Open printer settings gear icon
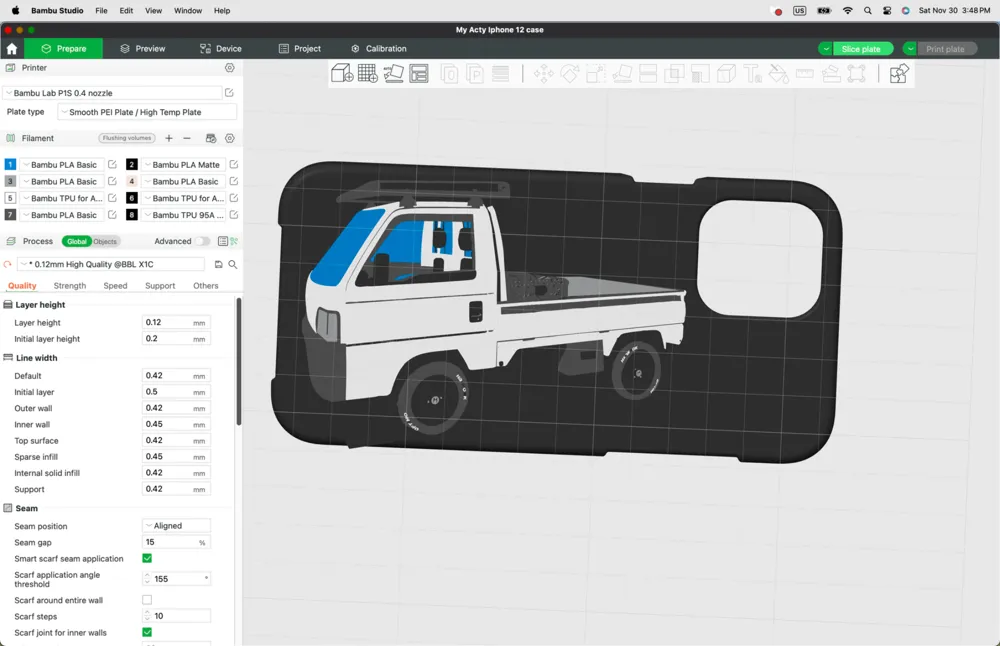Image resolution: width=1000 pixels, height=646 pixels. (230, 68)
